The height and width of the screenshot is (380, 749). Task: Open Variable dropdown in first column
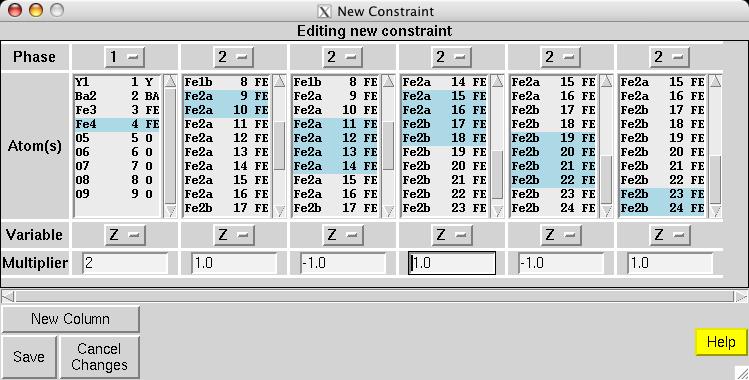(124, 235)
